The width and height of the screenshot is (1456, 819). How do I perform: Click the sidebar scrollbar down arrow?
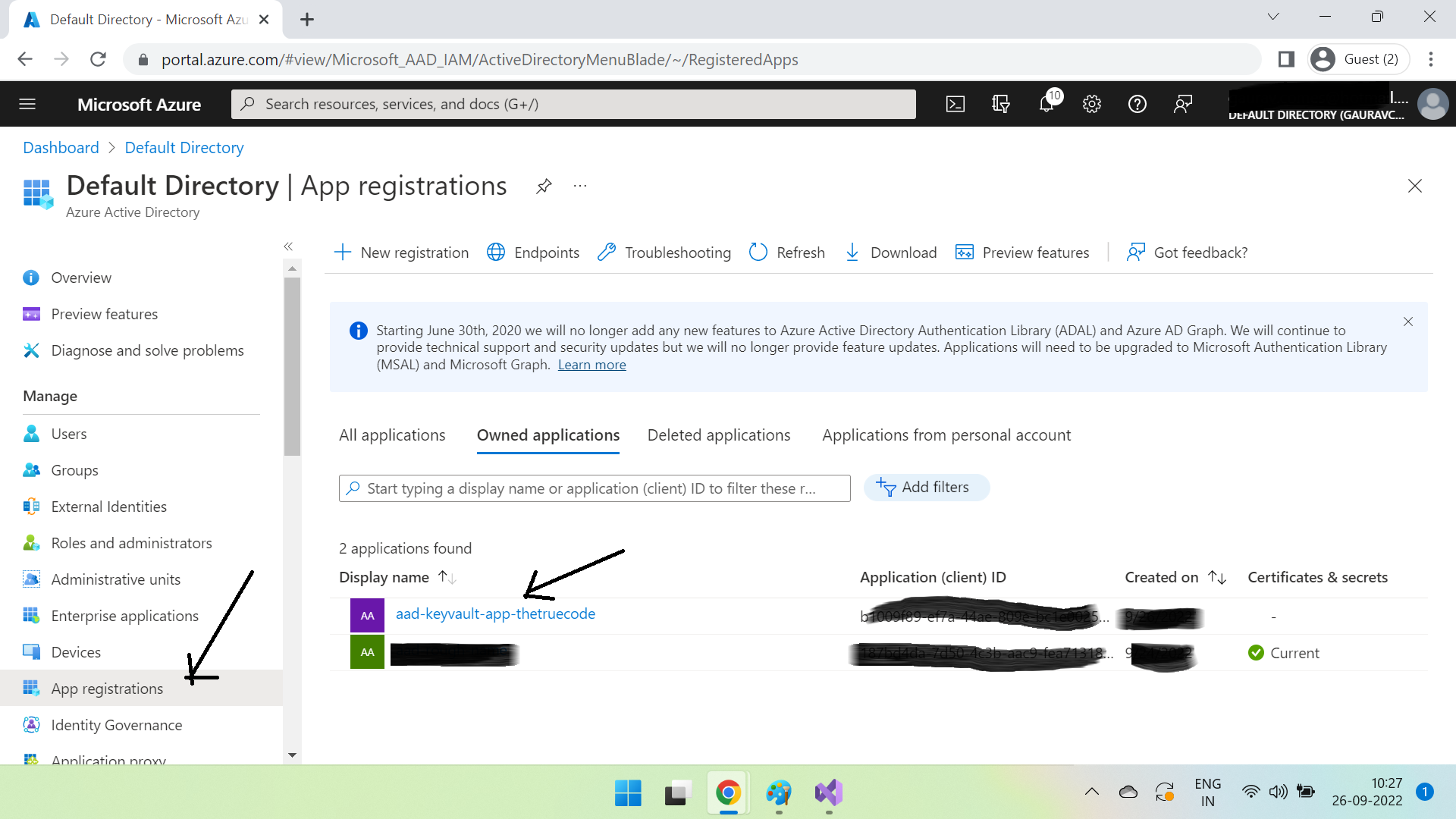[292, 755]
